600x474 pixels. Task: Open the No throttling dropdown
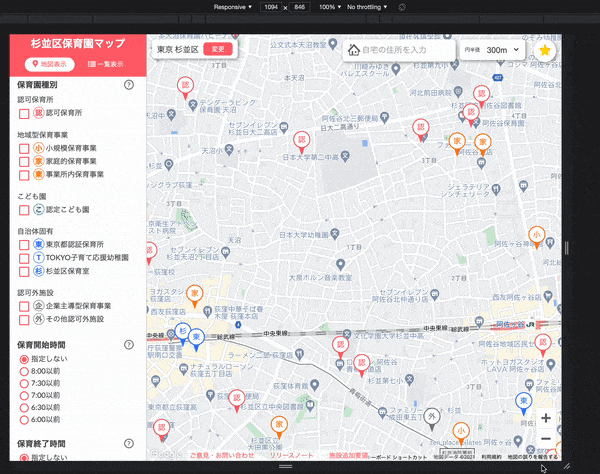[x=367, y=7]
